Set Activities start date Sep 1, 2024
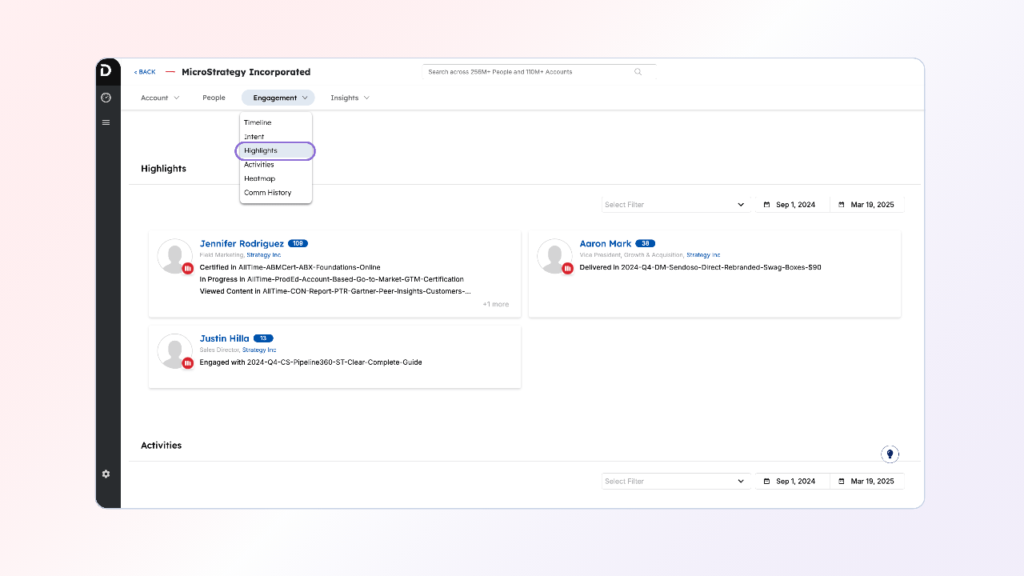Screen dimensions: 1024x576 790,481
